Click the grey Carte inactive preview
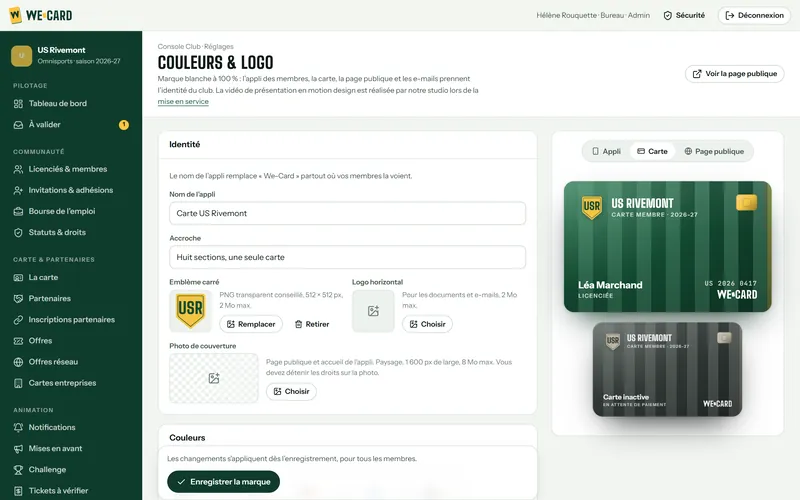The image size is (800, 500). click(x=667, y=369)
